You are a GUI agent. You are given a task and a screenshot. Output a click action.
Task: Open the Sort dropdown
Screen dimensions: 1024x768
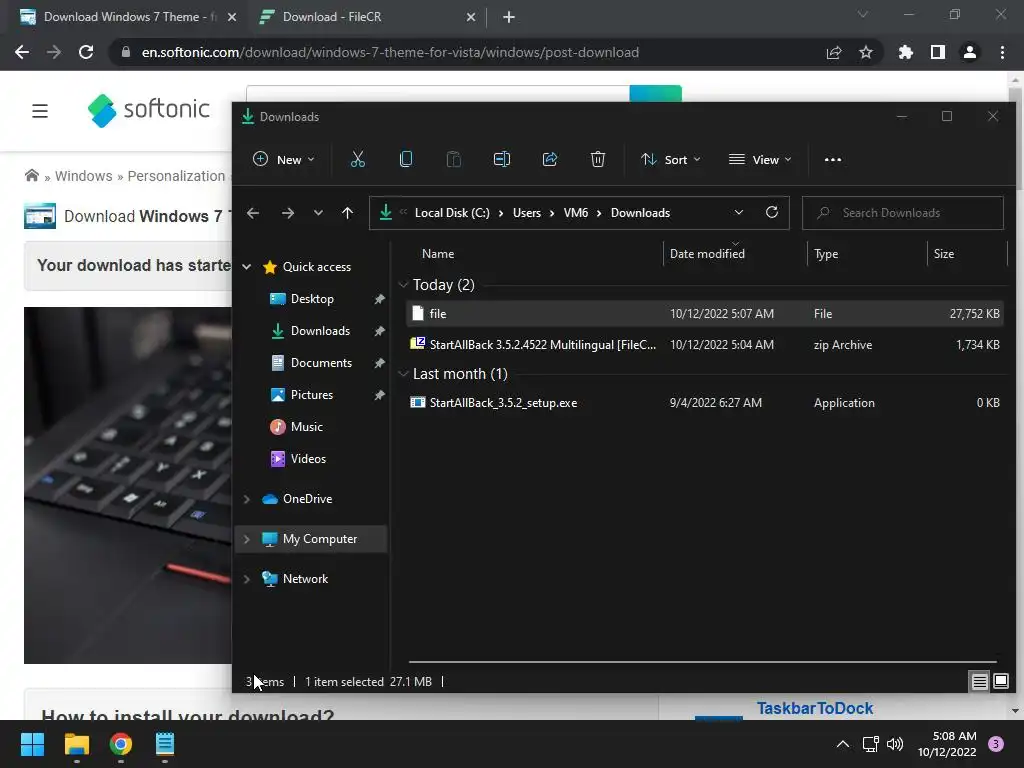pos(671,159)
